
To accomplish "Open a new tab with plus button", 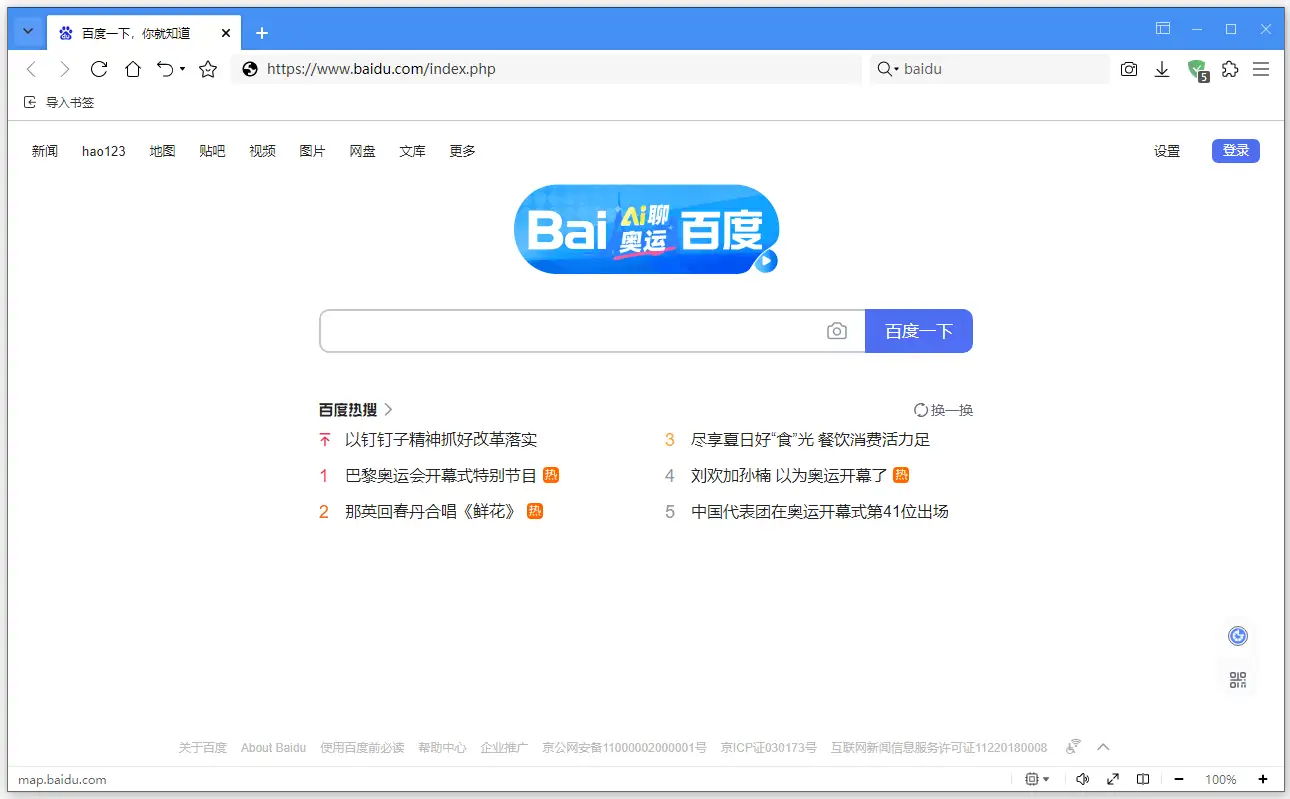I will (x=262, y=33).
